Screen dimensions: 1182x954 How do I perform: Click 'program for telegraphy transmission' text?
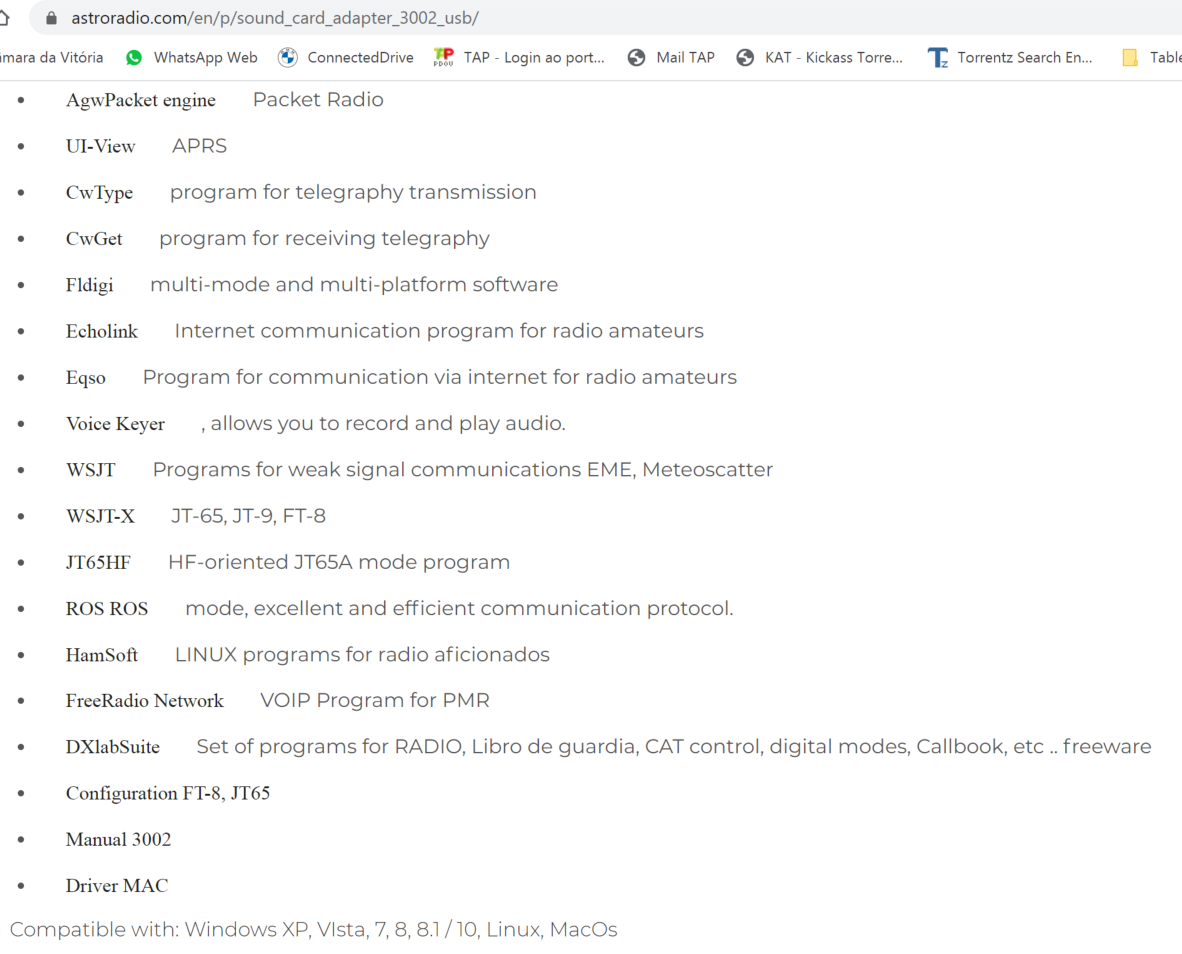[x=353, y=192]
